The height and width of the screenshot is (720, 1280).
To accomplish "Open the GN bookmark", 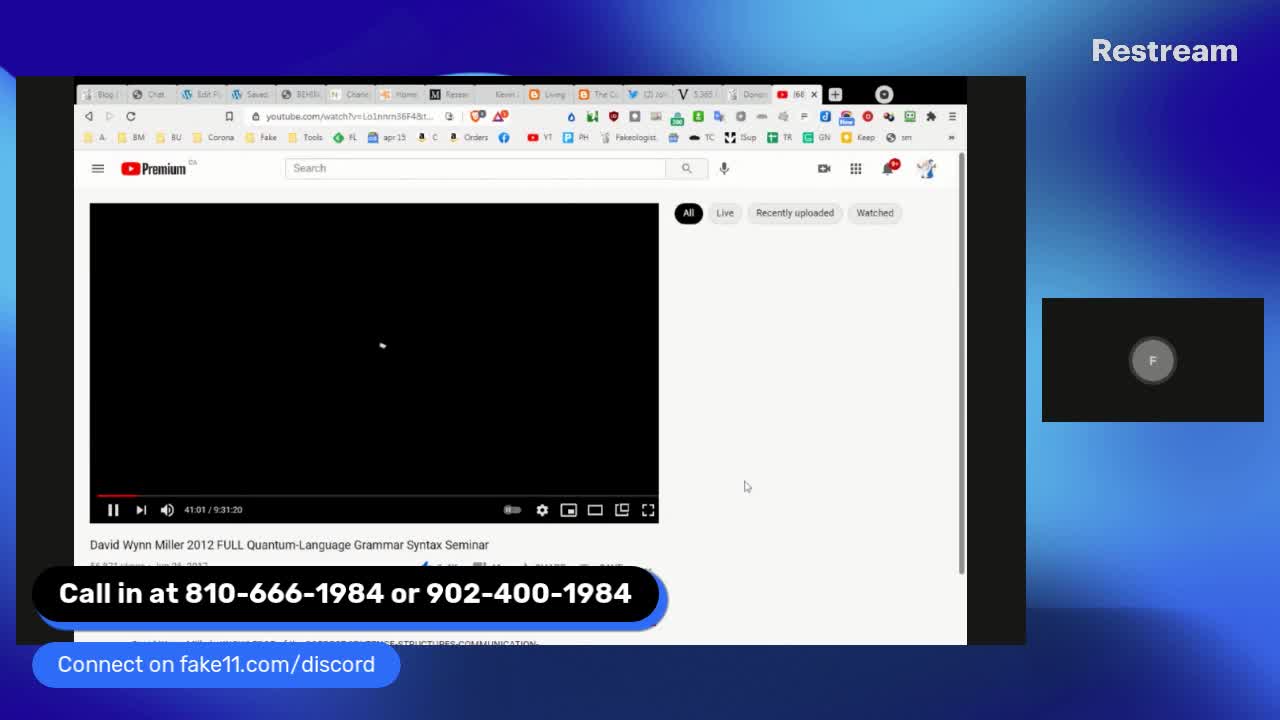I will pyautogui.click(x=817, y=138).
